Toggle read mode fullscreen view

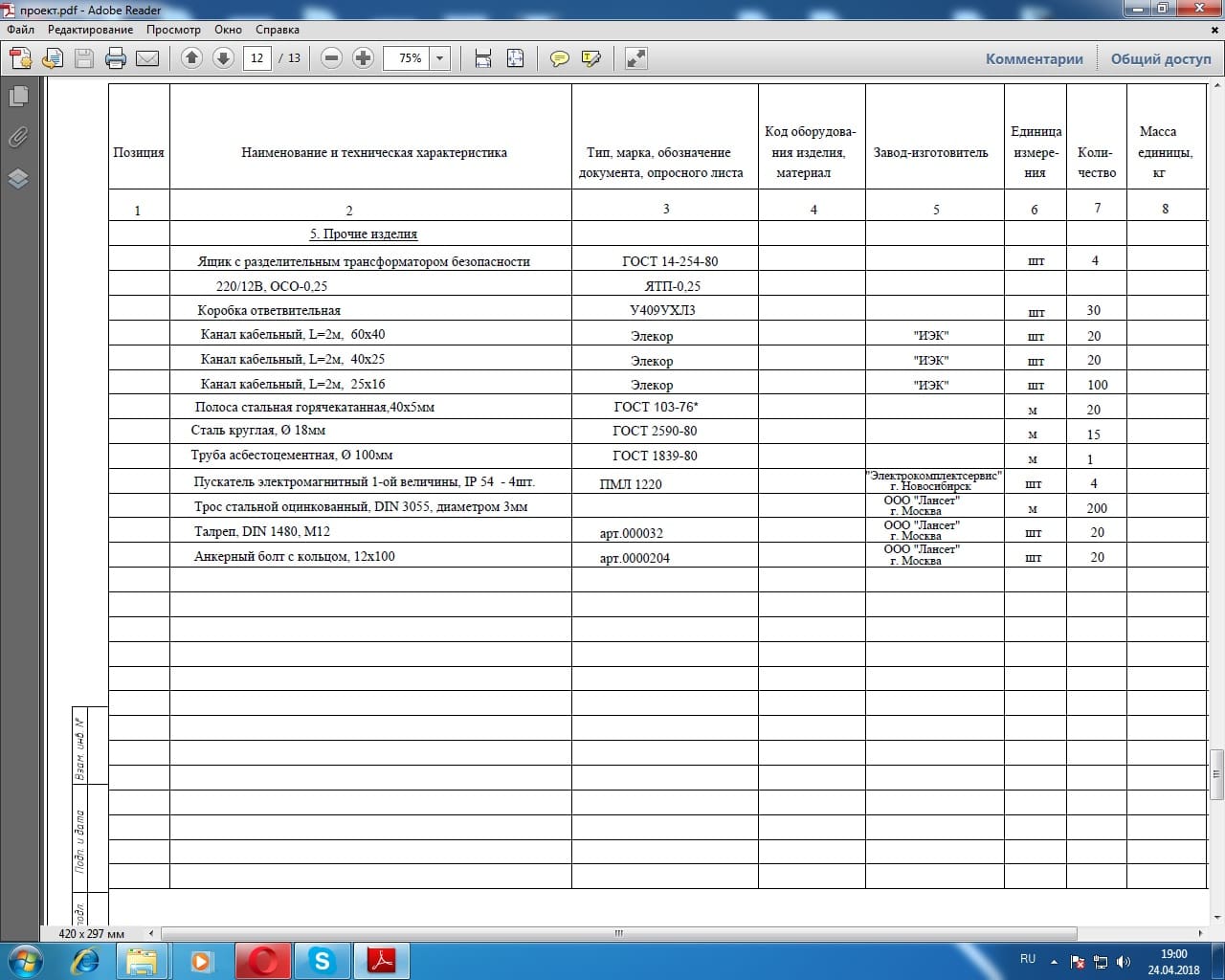pos(635,58)
